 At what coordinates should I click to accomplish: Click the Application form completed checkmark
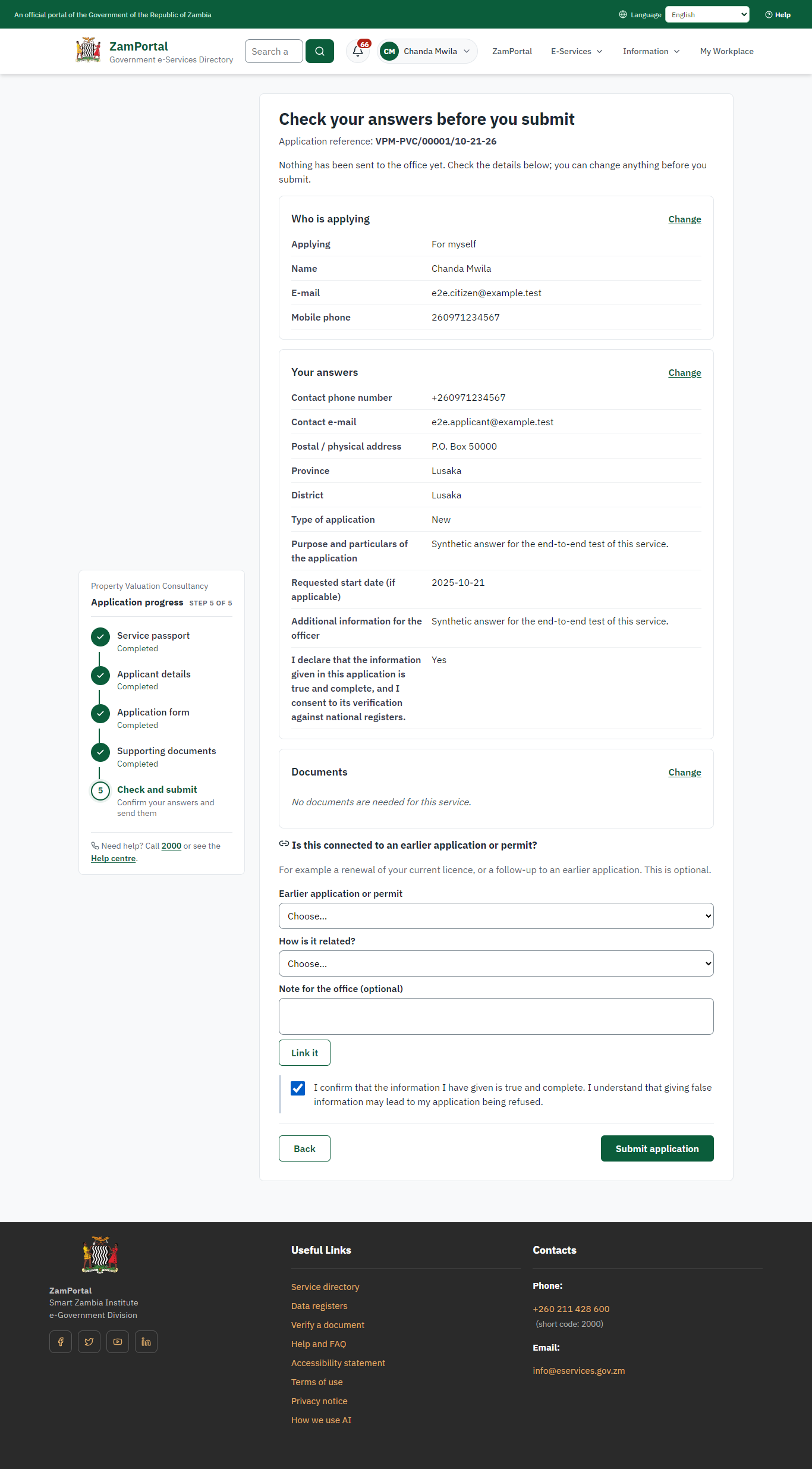pyautogui.click(x=100, y=714)
